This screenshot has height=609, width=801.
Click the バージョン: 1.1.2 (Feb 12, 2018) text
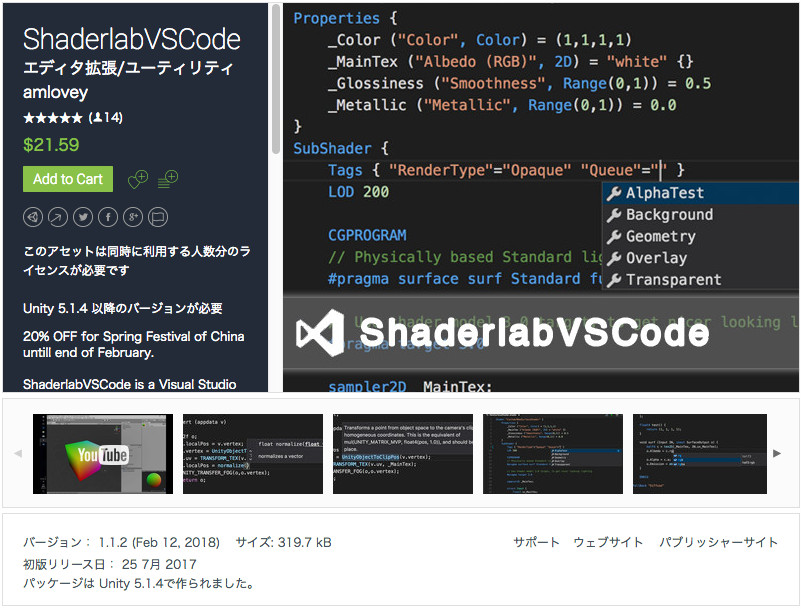click(x=122, y=542)
